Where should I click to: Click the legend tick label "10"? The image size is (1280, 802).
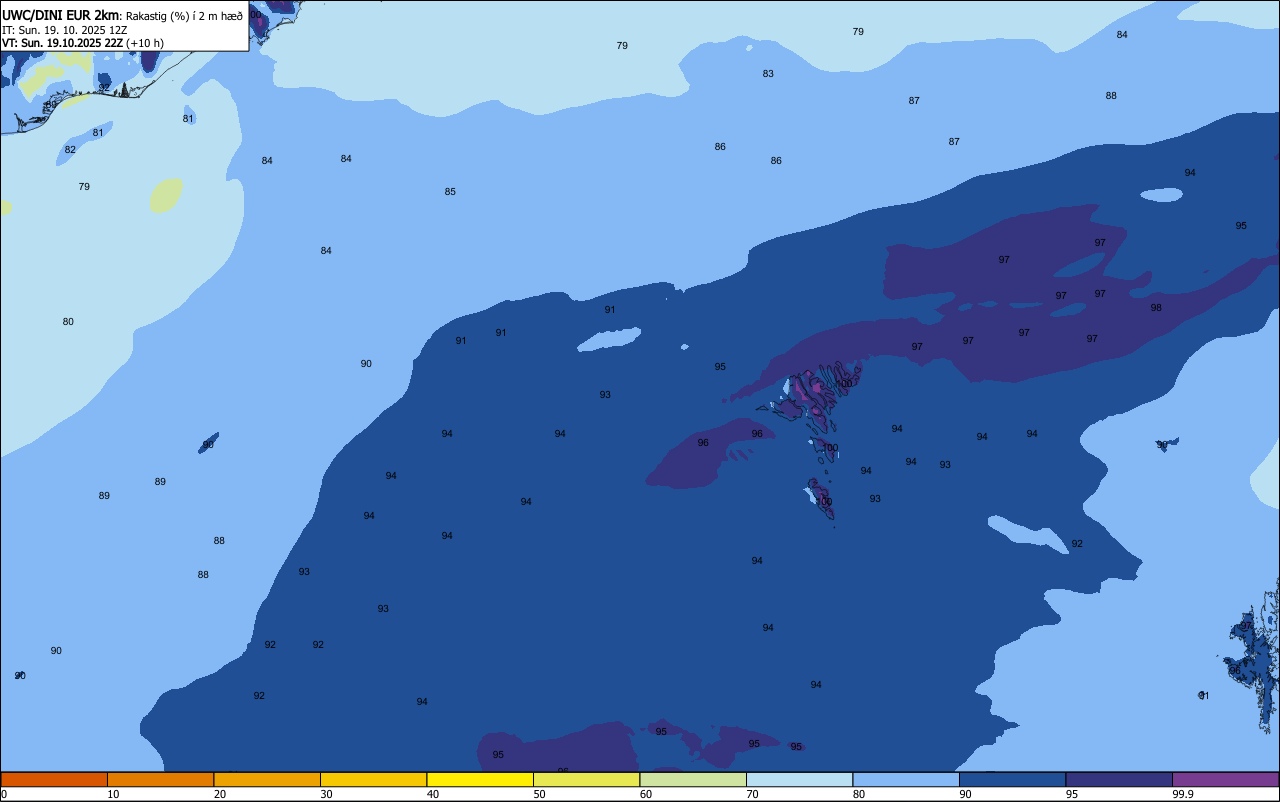pos(113,794)
